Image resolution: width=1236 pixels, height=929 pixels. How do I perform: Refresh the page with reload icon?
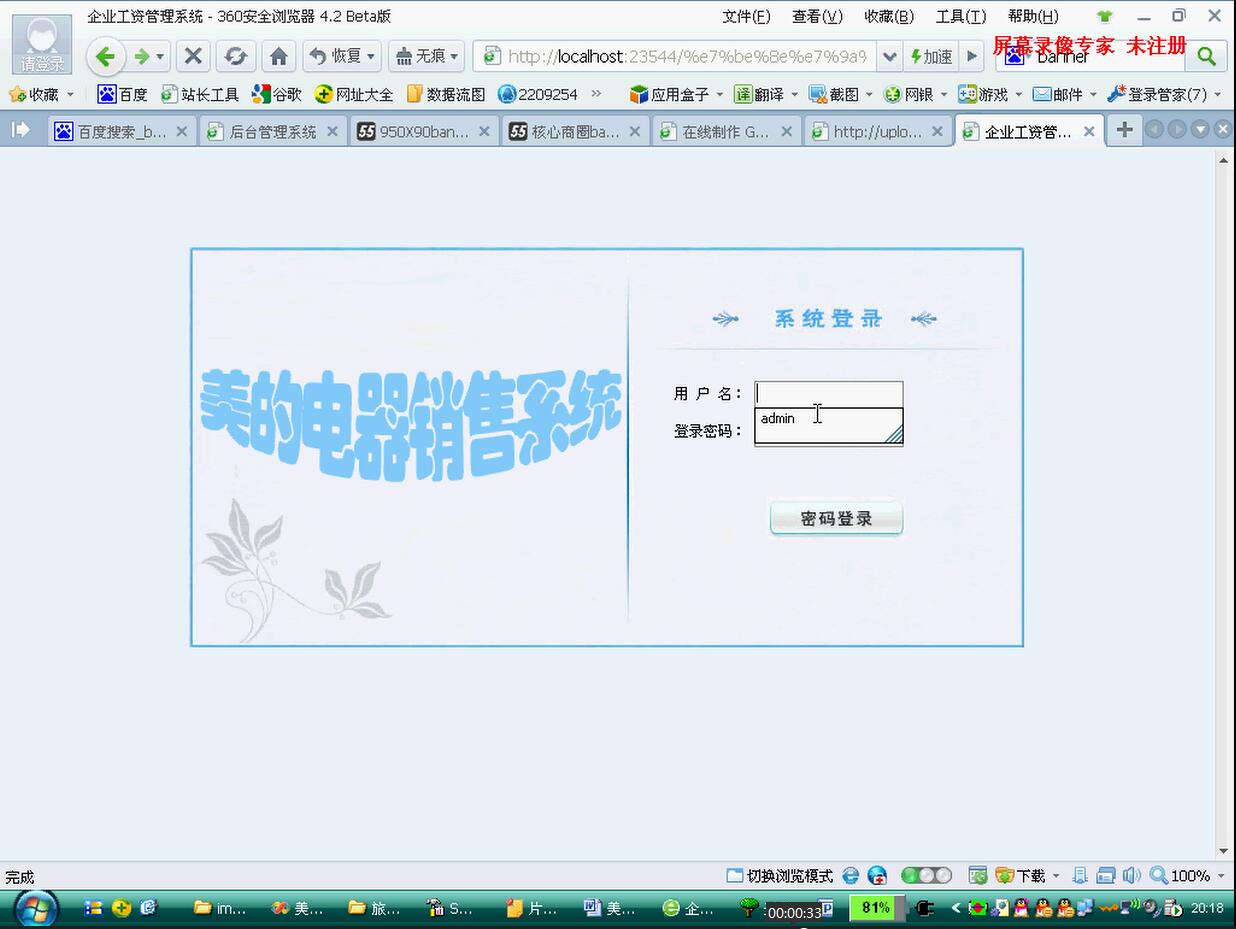coord(235,56)
